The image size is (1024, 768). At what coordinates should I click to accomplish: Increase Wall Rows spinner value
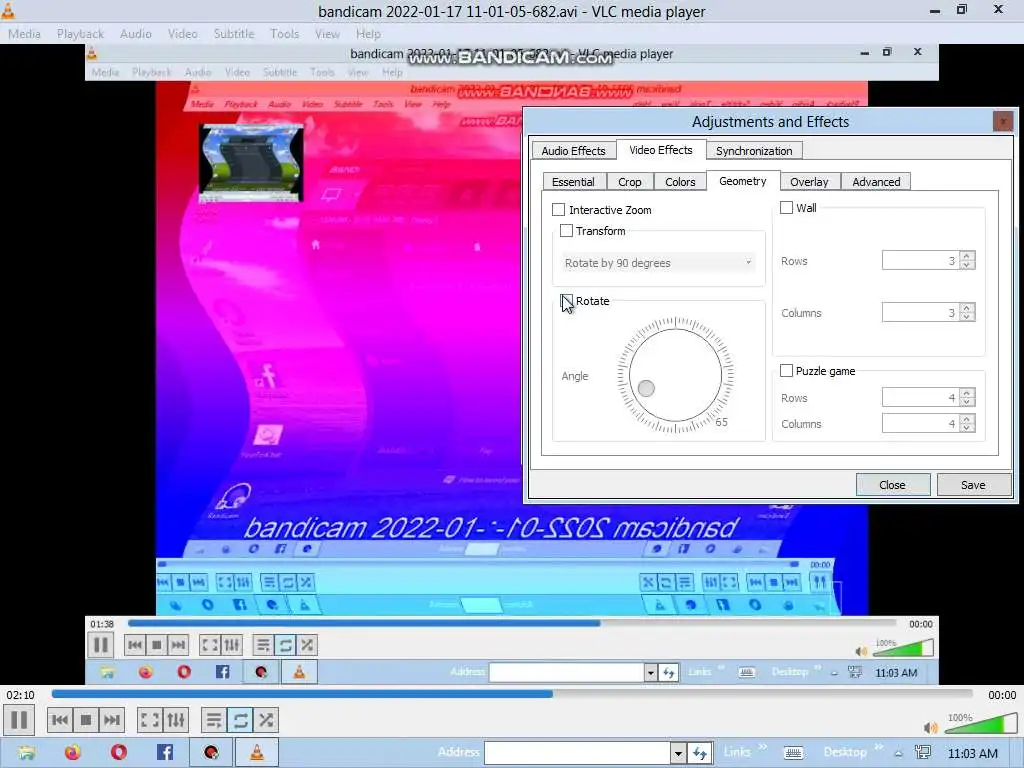pos(967,255)
